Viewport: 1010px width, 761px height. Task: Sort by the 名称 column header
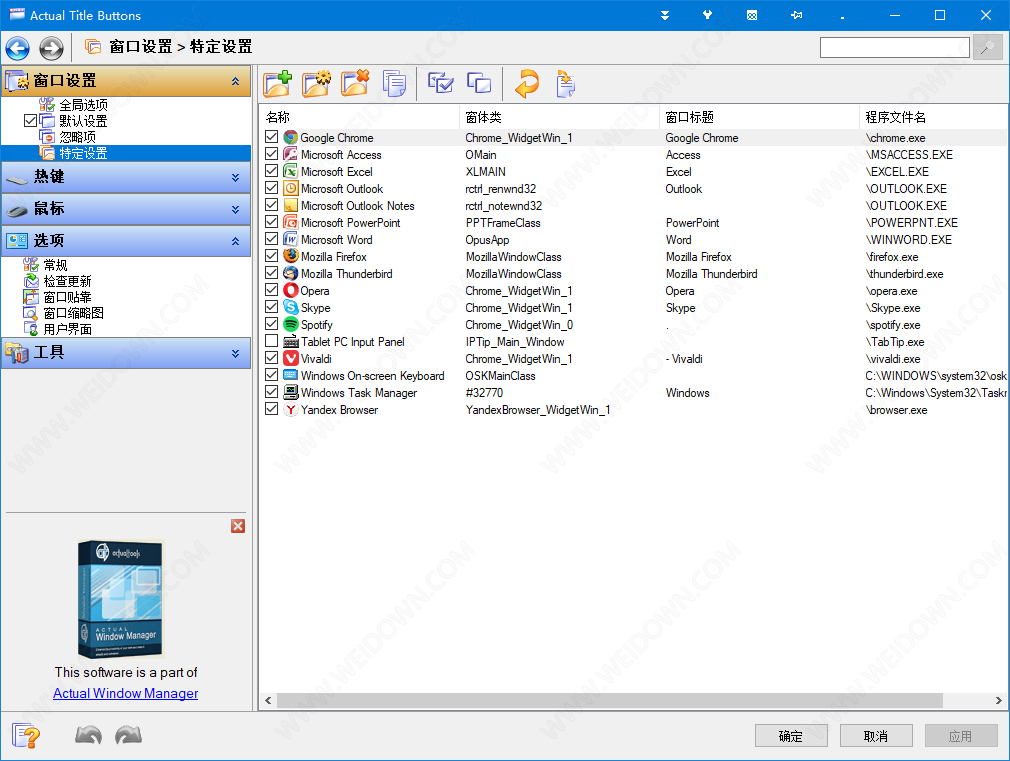[359, 117]
